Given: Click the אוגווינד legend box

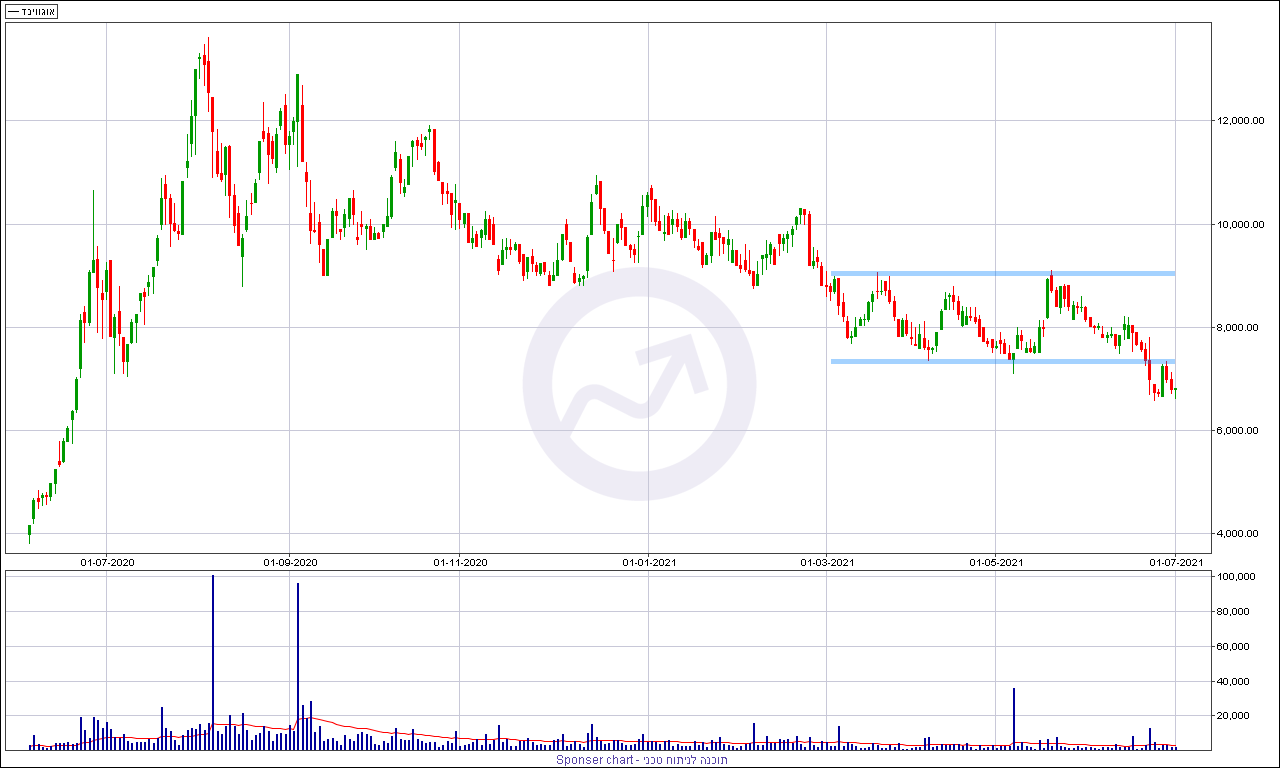Looking at the screenshot, I should [x=31, y=12].
